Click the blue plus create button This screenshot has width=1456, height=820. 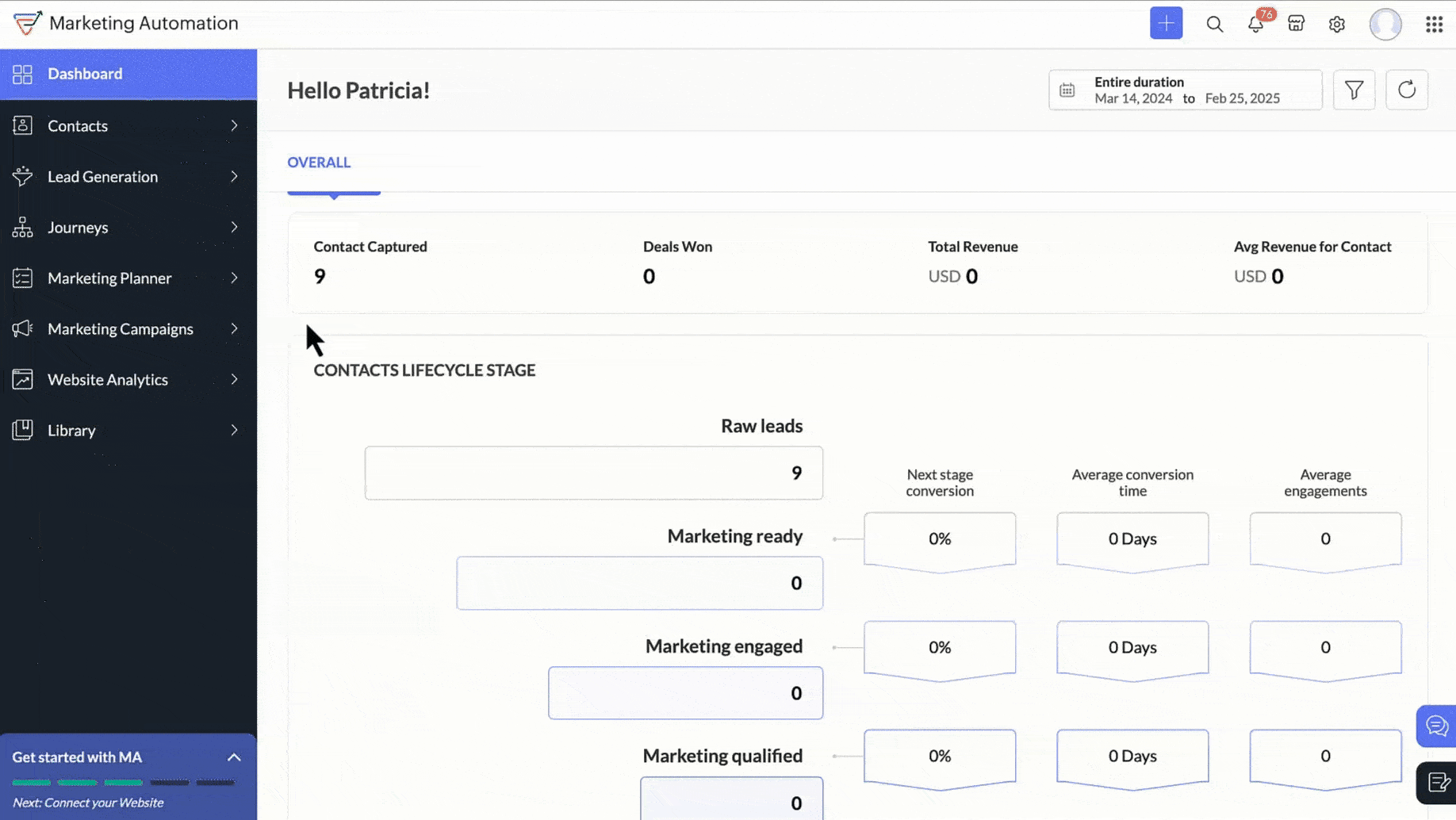coord(1166,23)
